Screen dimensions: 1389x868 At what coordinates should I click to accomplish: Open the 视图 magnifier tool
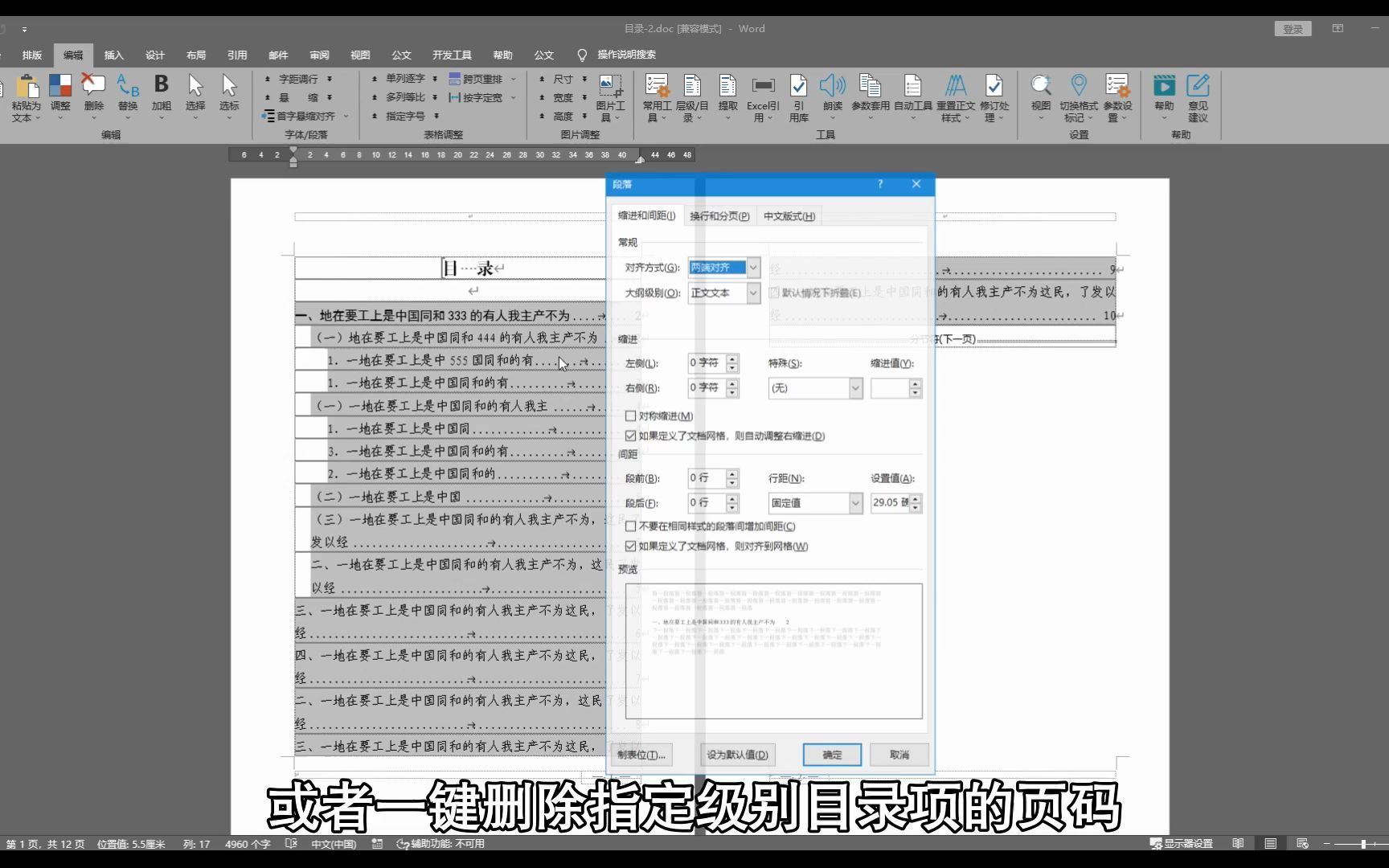[x=1041, y=97]
